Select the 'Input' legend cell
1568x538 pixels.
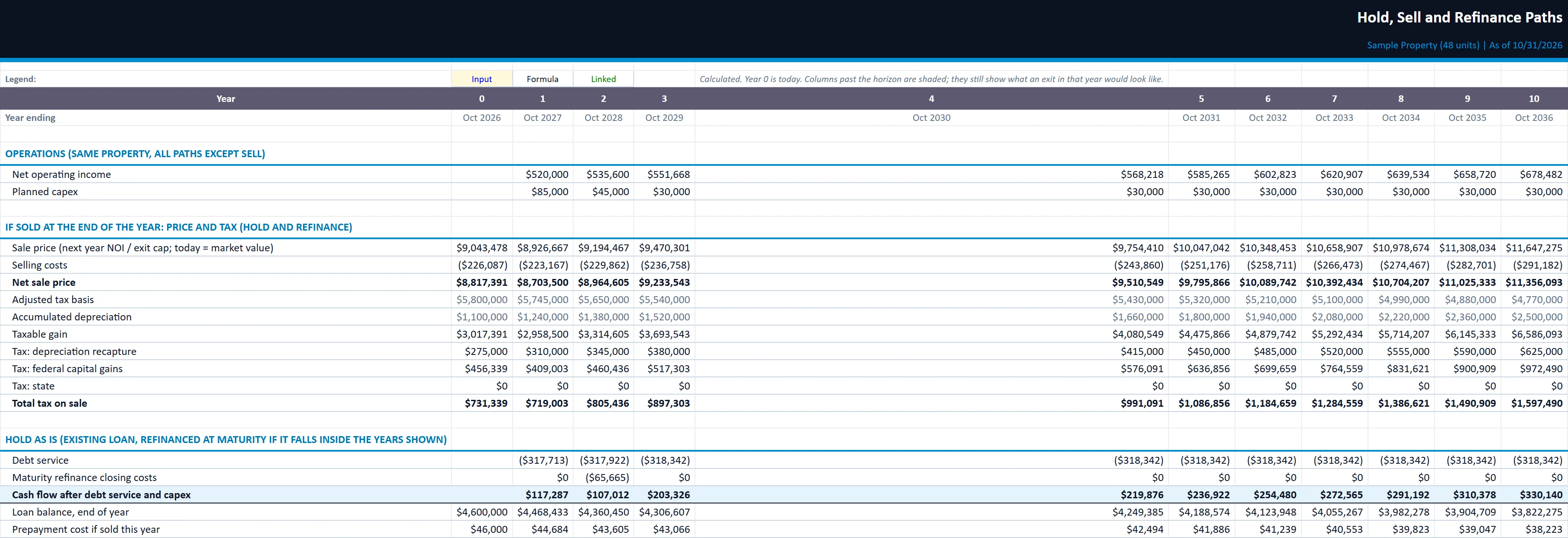(x=482, y=79)
